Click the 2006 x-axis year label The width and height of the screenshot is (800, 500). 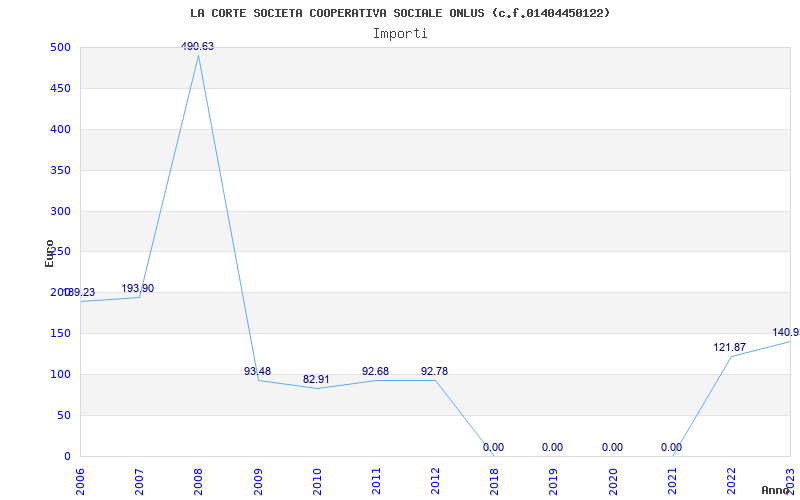[x=80, y=481]
